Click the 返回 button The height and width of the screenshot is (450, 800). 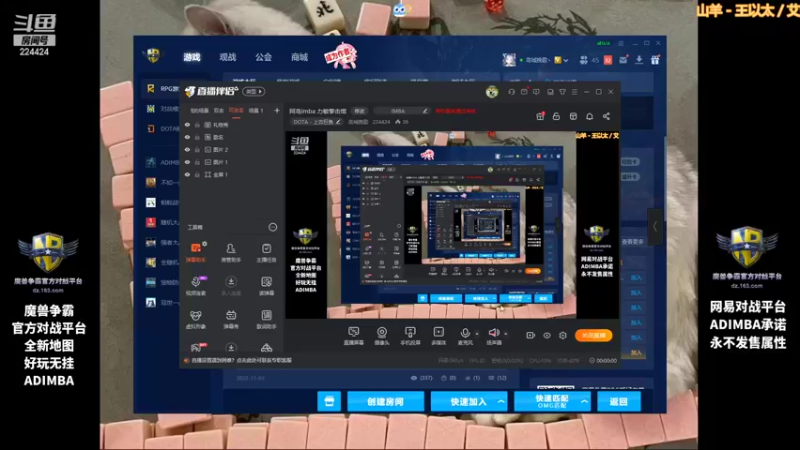pos(618,402)
